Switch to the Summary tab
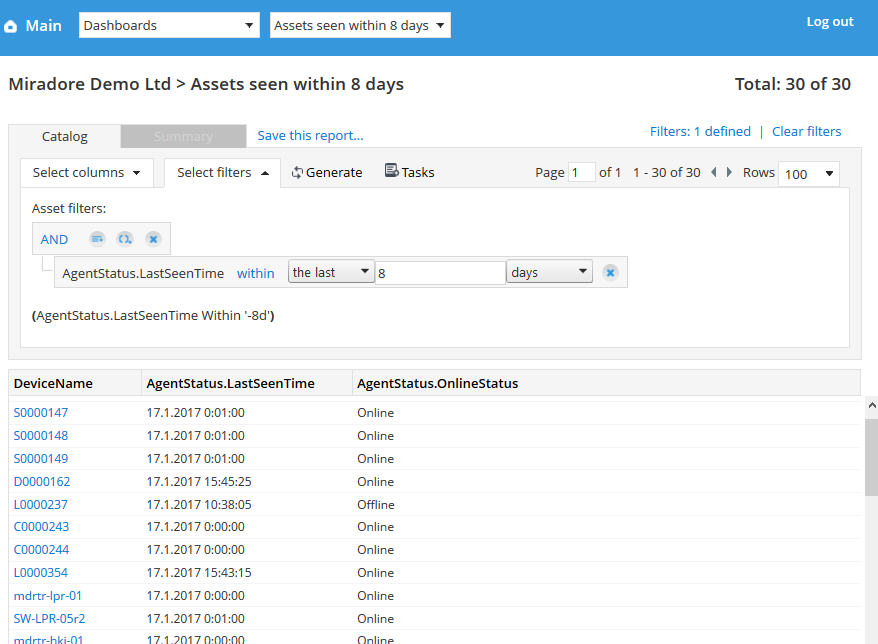 click(183, 137)
